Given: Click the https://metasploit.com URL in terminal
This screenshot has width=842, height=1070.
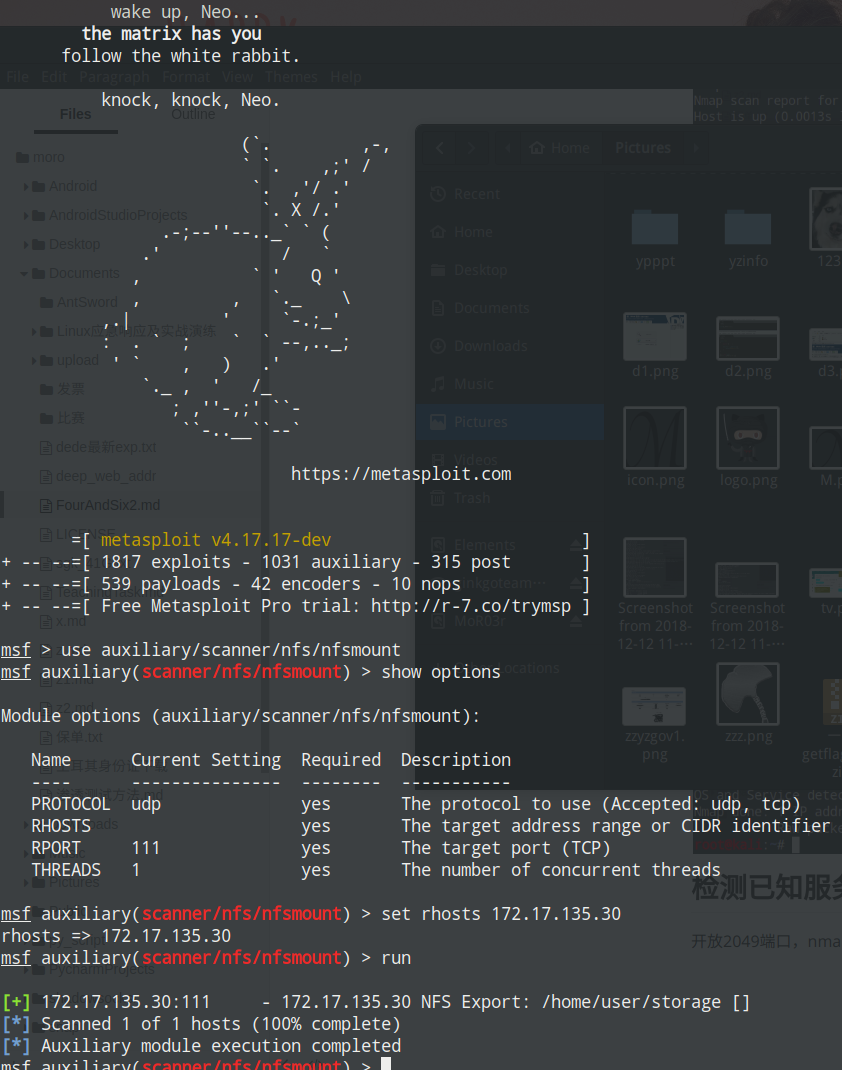Looking at the screenshot, I should [x=401, y=474].
